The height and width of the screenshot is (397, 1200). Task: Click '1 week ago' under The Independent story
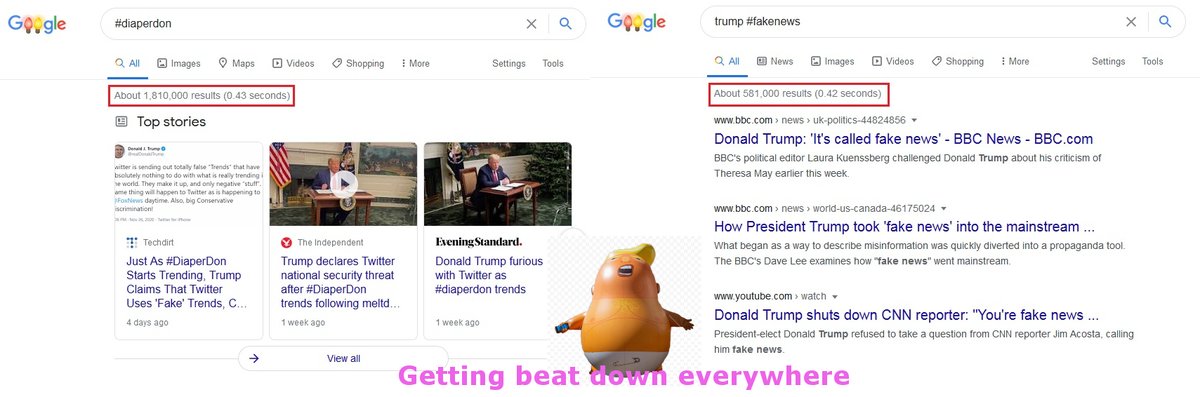[303, 323]
